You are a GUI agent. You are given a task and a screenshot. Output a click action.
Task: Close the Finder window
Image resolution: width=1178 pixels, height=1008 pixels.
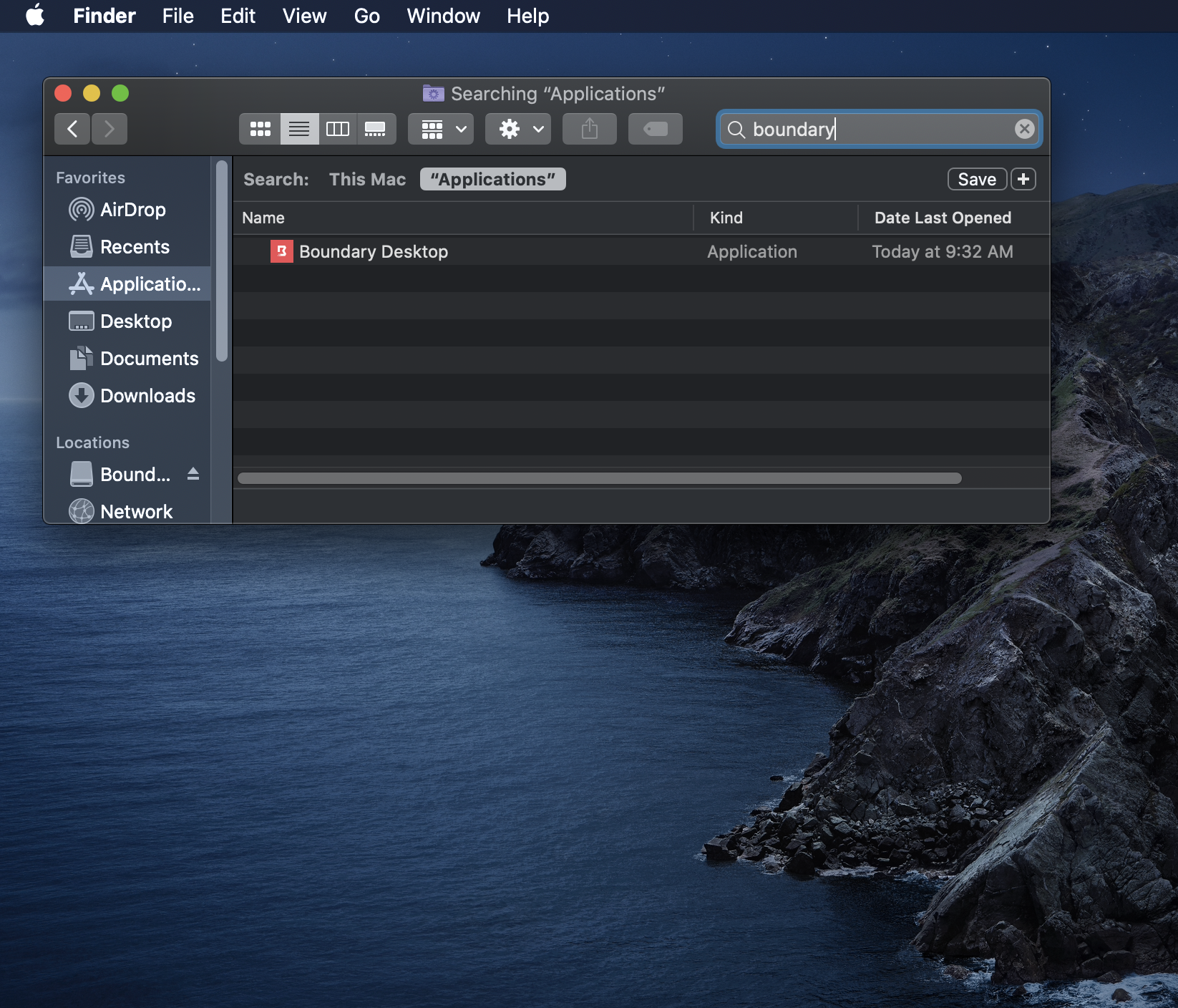(x=63, y=93)
